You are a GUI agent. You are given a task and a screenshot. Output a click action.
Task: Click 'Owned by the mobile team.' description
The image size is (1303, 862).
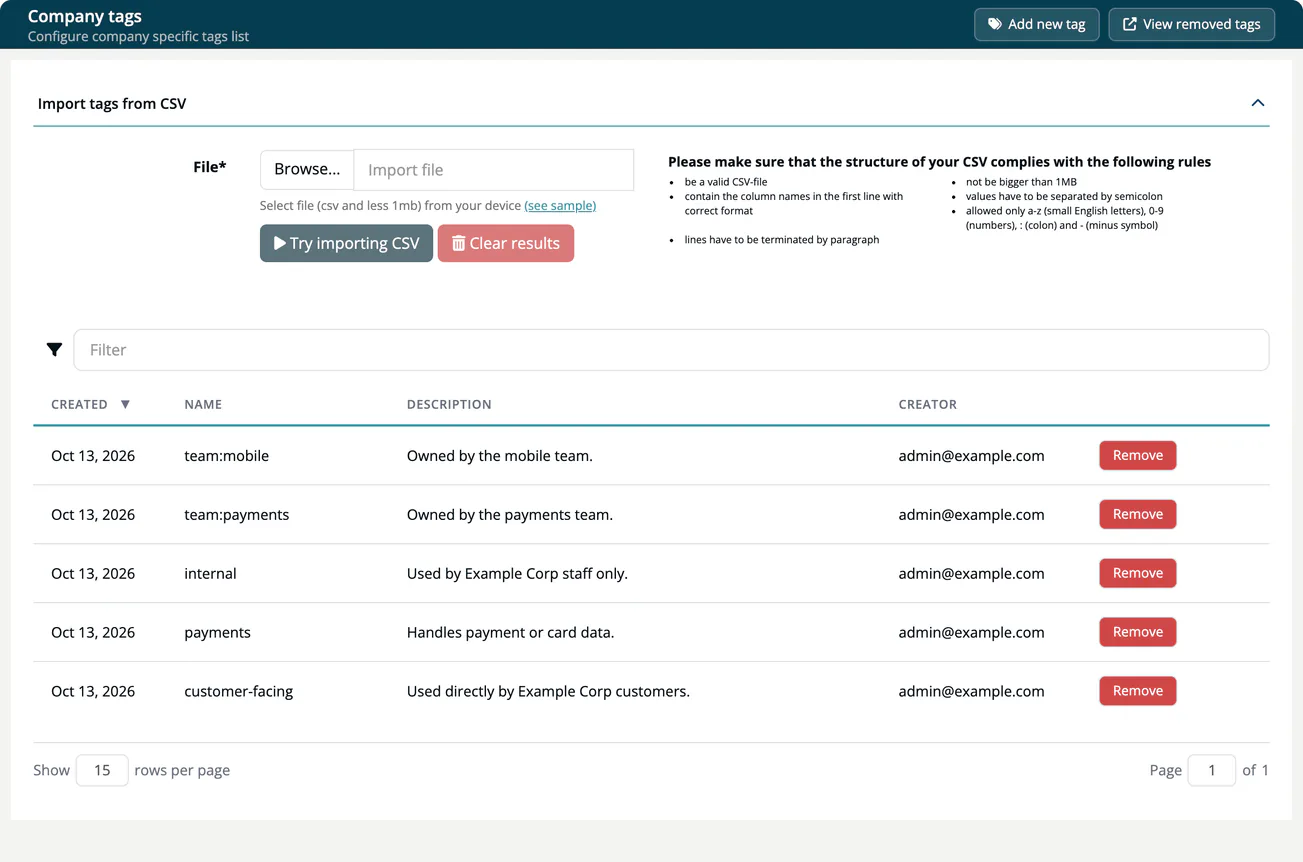499,456
